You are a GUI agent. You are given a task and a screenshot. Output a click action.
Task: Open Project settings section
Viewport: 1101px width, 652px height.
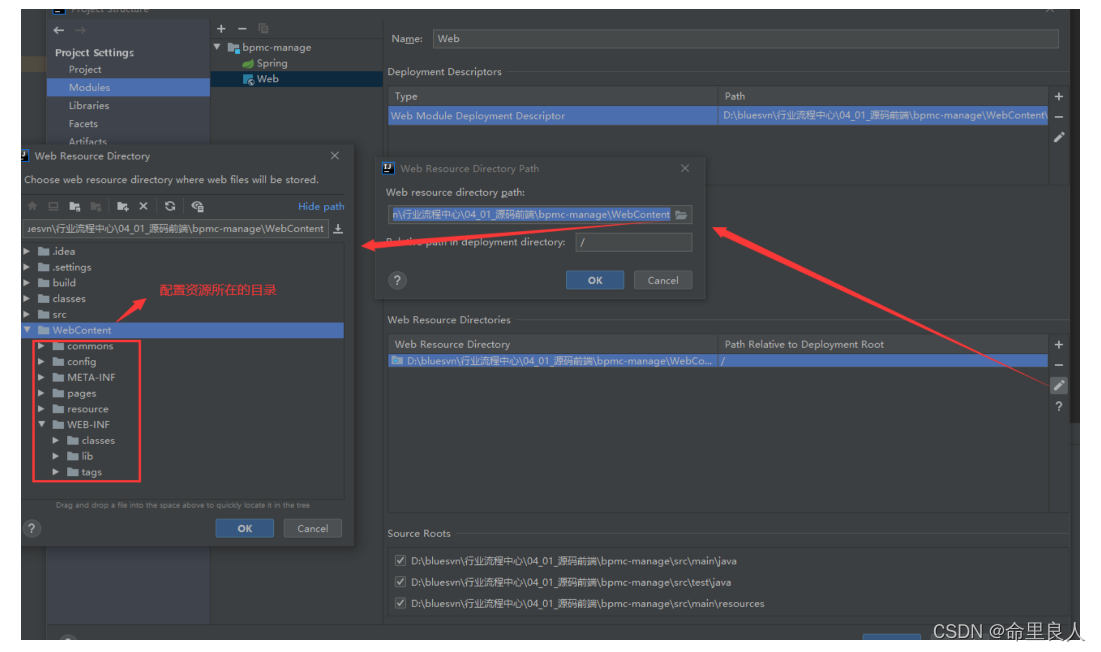click(x=85, y=69)
